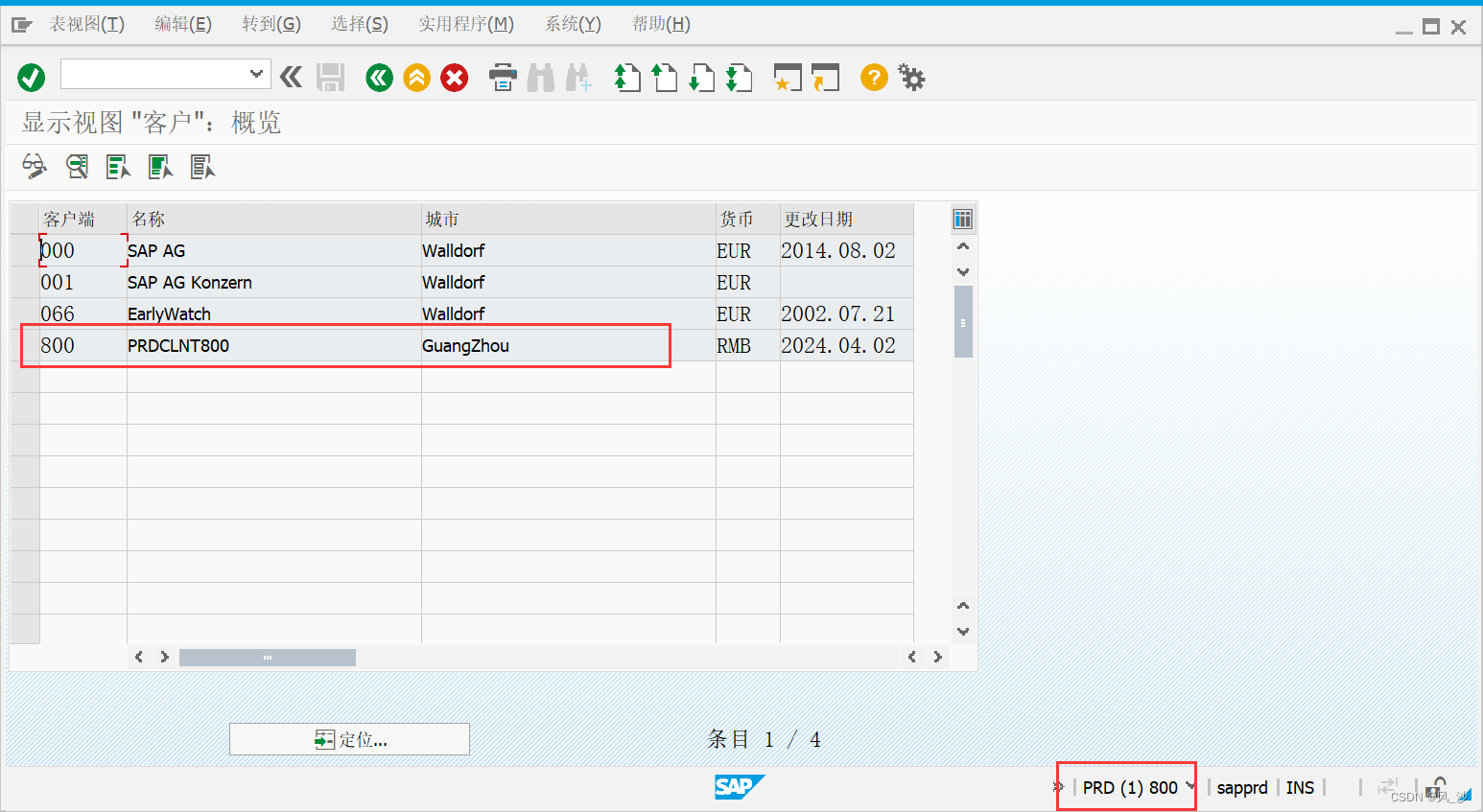Screen dimensions: 1483x812
Task: Select row marker for client 800
Action: (x=25, y=345)
